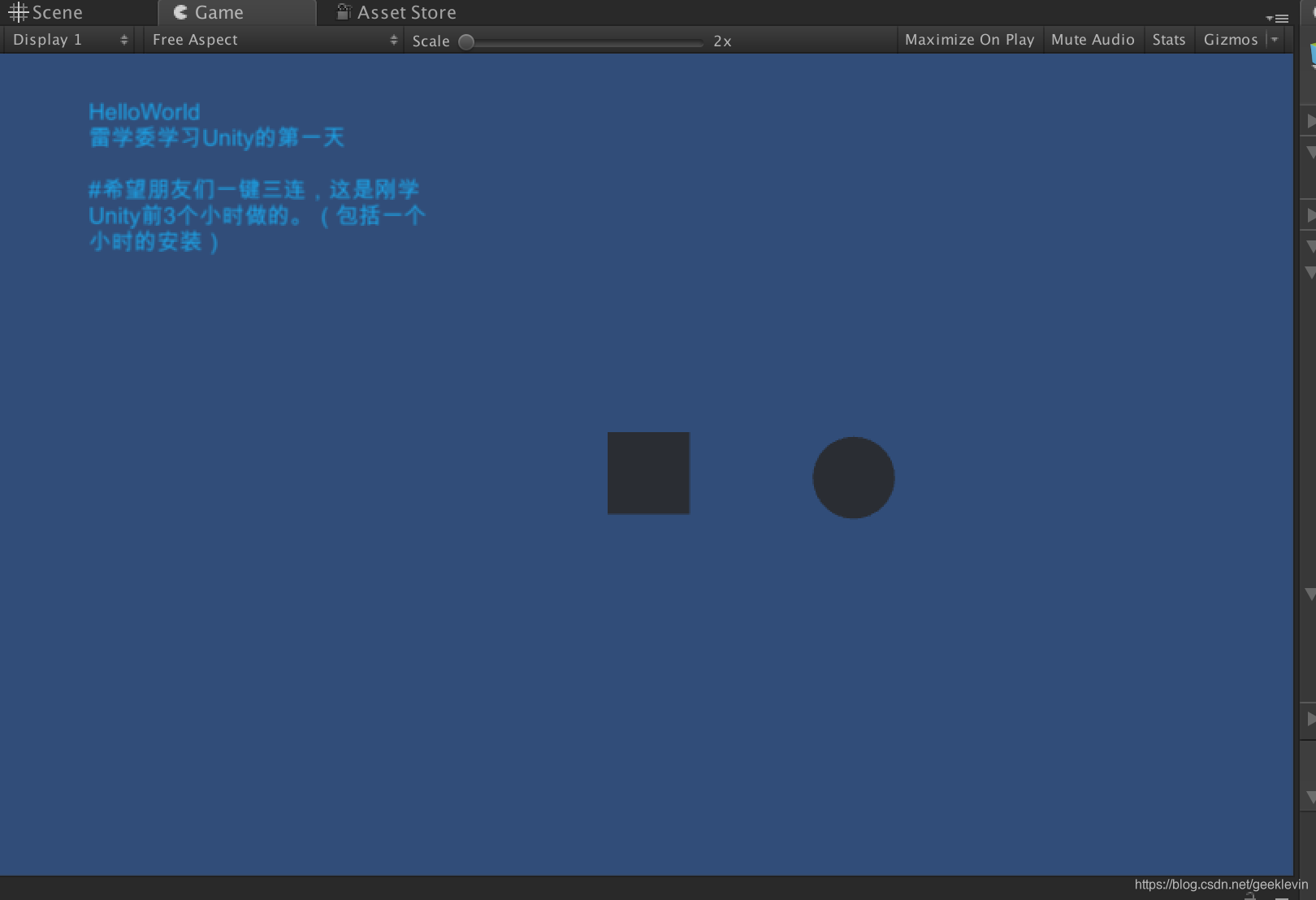Click the Game tab pacman icon

[x=181, y=12]
